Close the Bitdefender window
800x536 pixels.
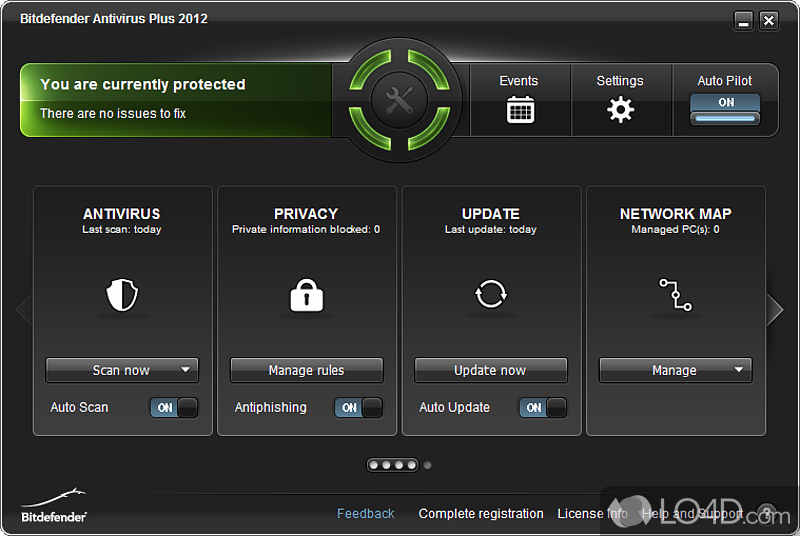[x=768, y=21]
